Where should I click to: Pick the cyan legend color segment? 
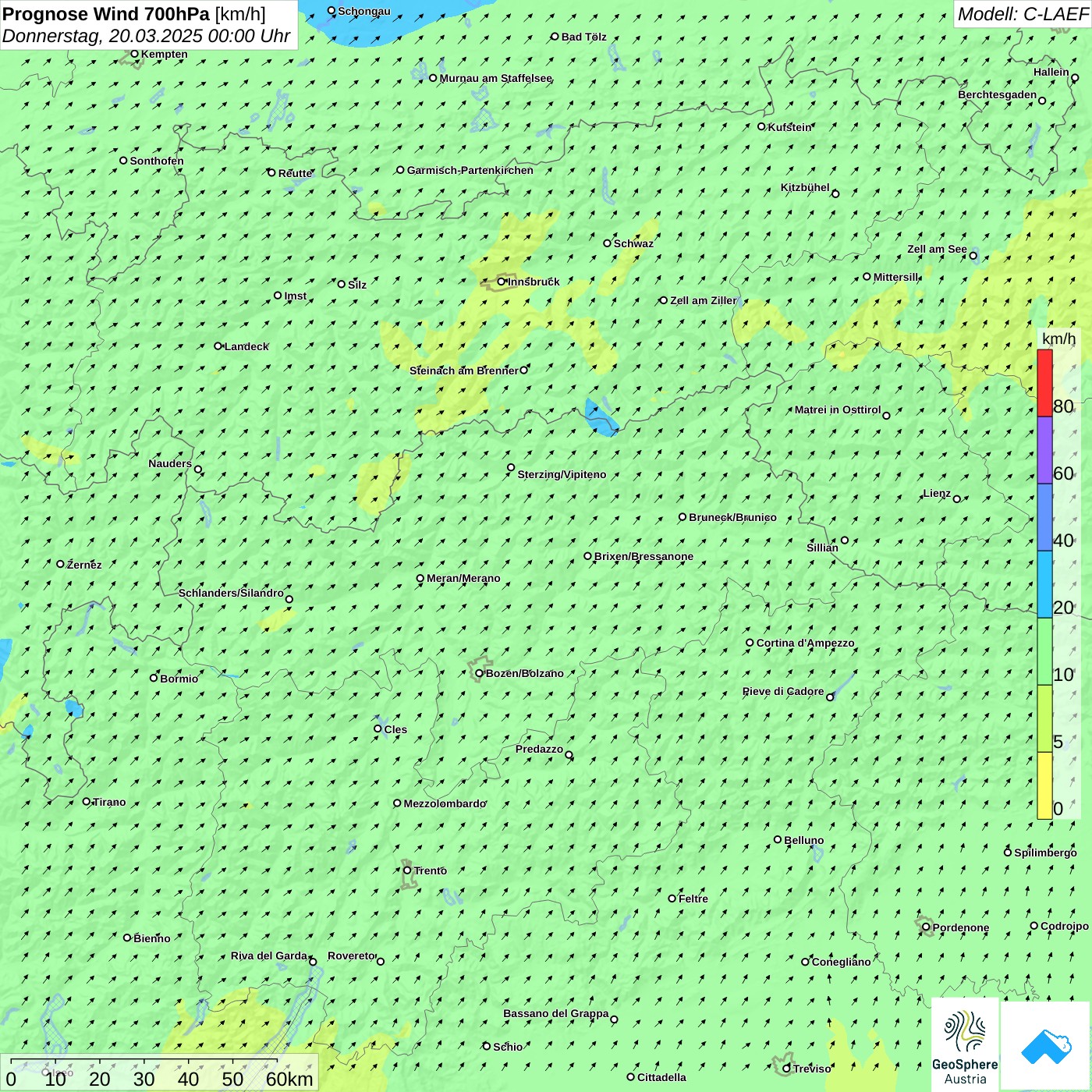point(1044,585)
